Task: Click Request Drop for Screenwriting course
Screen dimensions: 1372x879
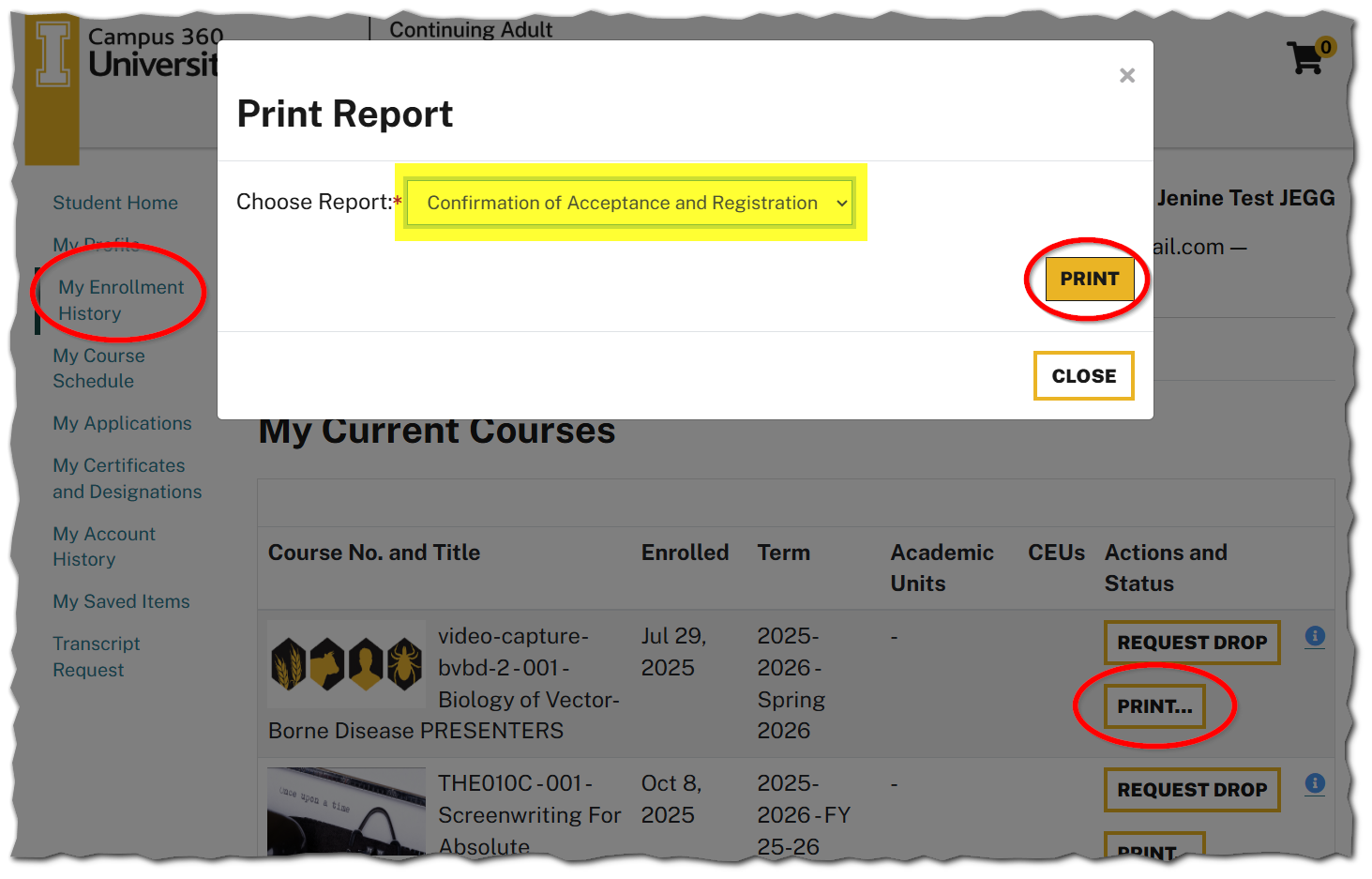Action: point(1191,790)
